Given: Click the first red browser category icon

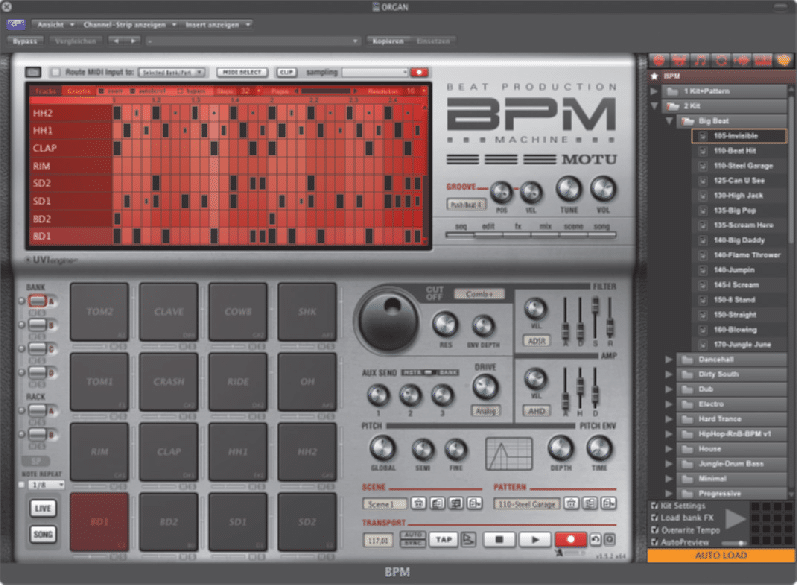Looking at the screenshot, I should [659, 61].
